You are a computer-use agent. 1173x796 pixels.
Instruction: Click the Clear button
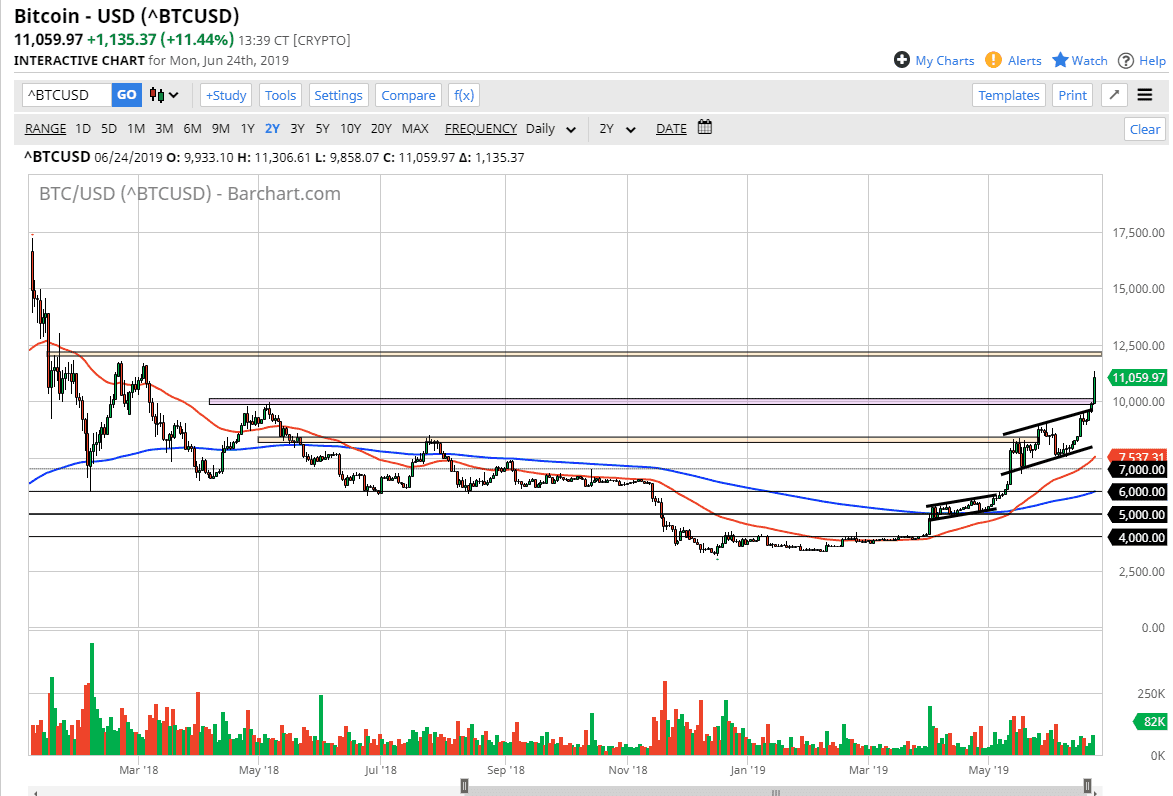(x=1144, y=129)
